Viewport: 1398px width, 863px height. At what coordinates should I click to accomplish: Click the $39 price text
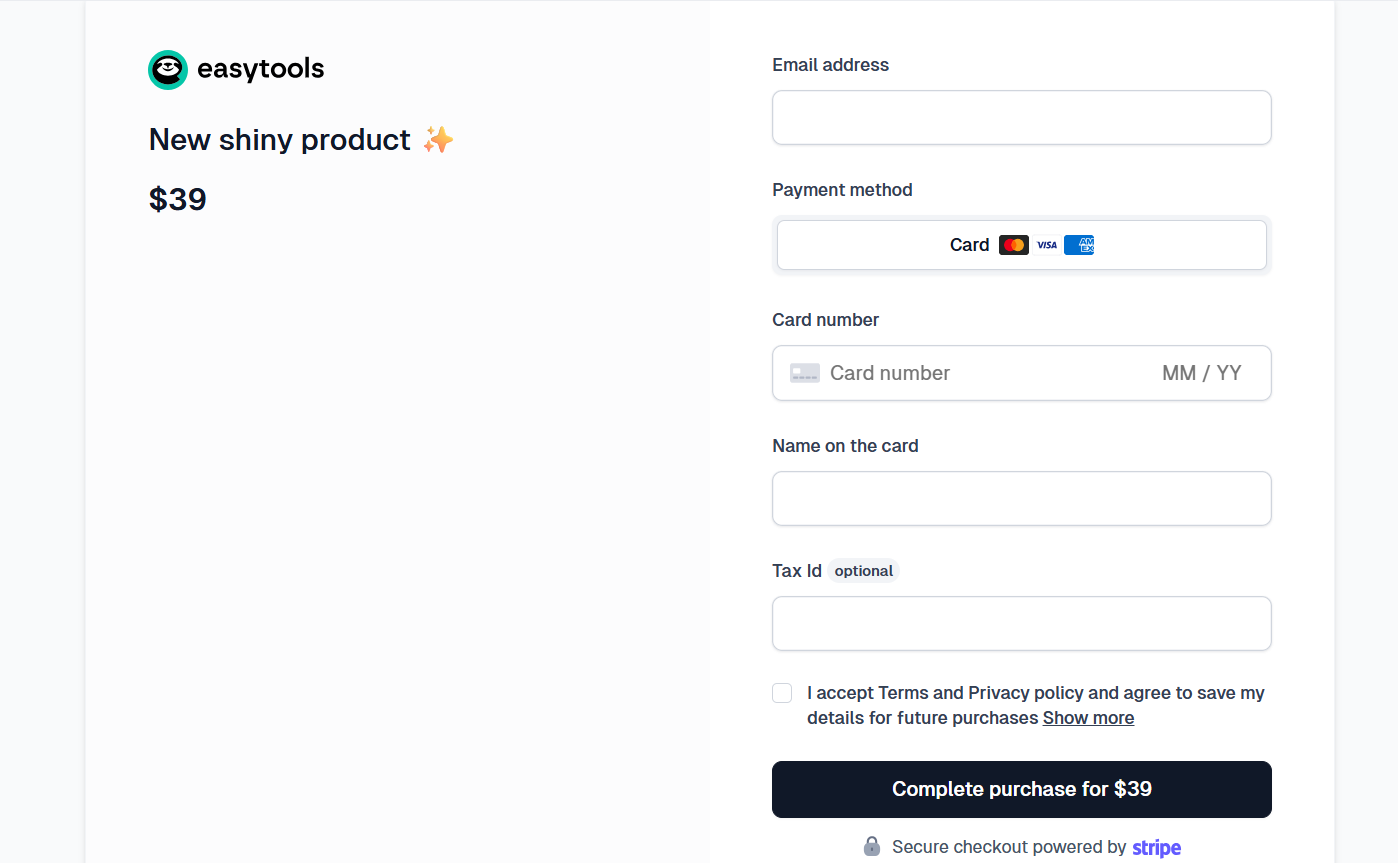click(178, 200)
